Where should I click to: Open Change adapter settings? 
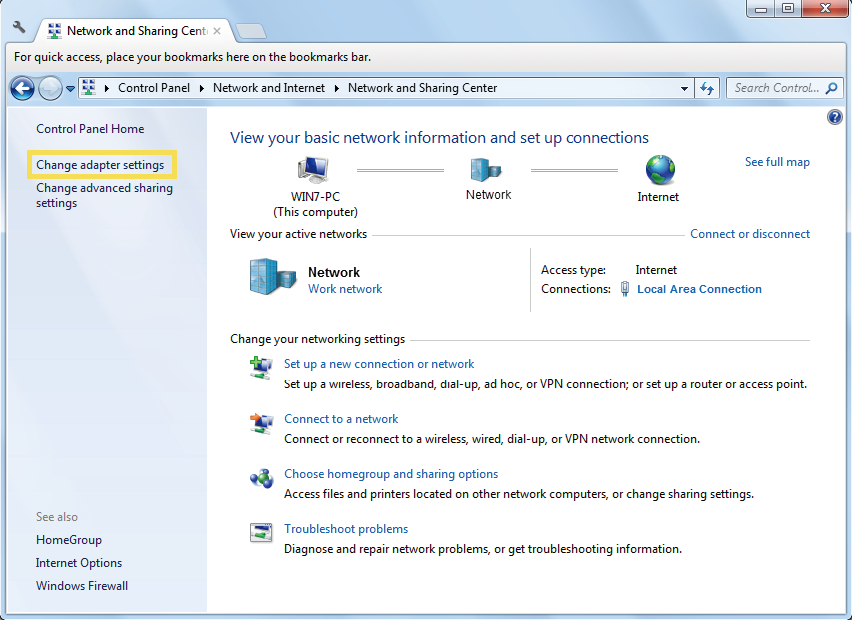click(x=102, y=164)
